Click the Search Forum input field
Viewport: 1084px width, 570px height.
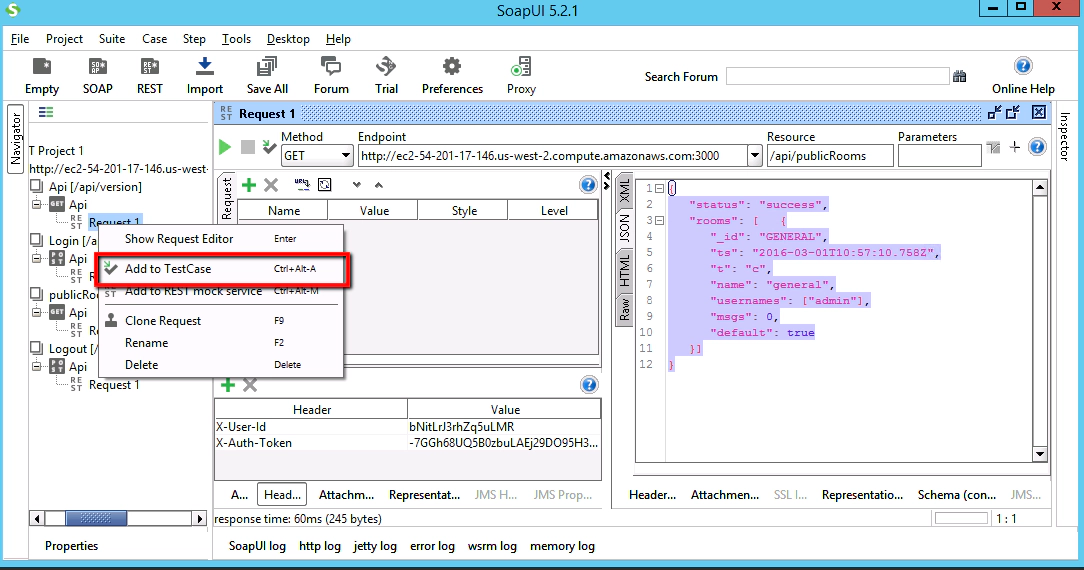click(837, 76)
